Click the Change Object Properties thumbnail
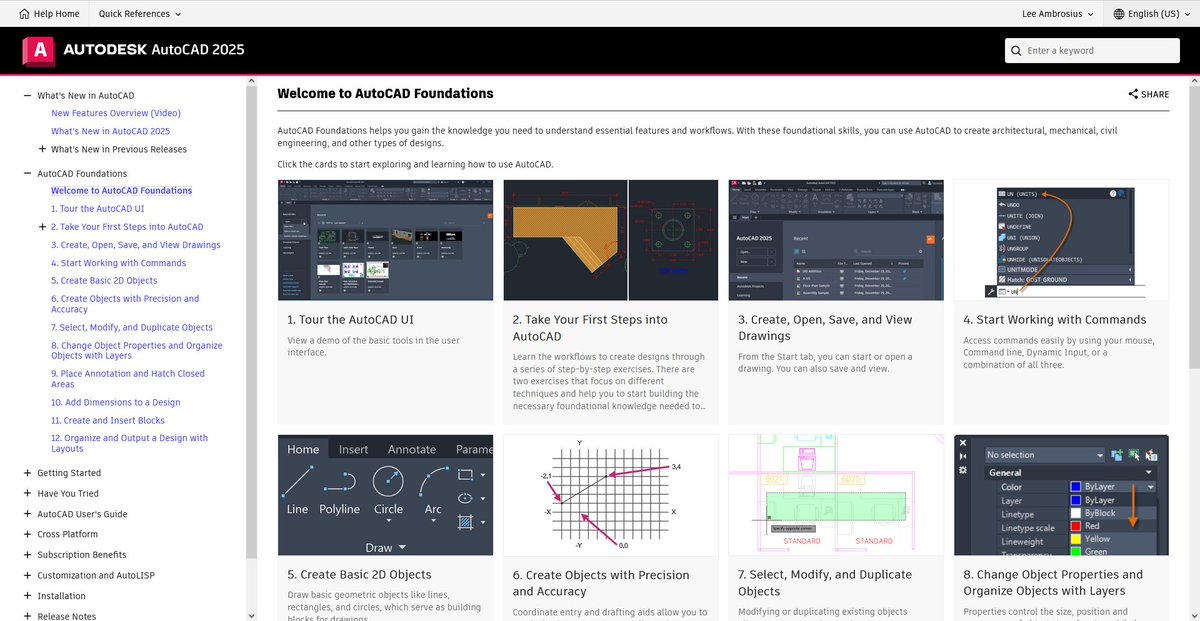Screen dimensions: 1200x621 point(1061,495)
